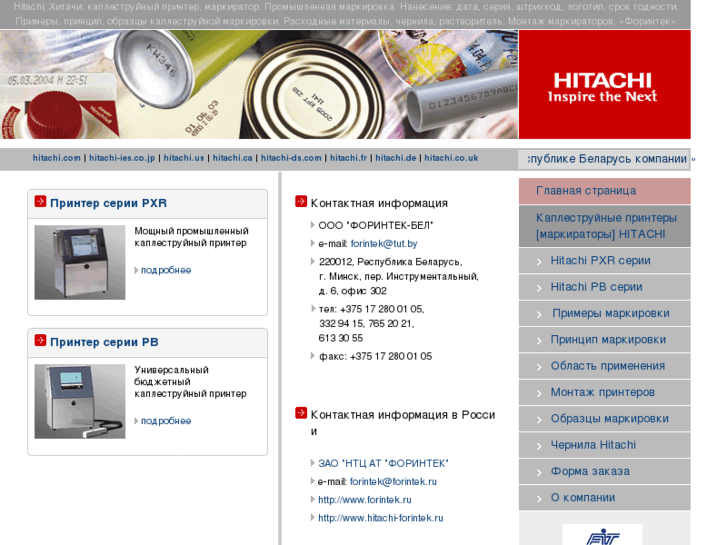
Task: Click the Forintek logo below the sidebar menu
Action: click(x=602, y=535)
